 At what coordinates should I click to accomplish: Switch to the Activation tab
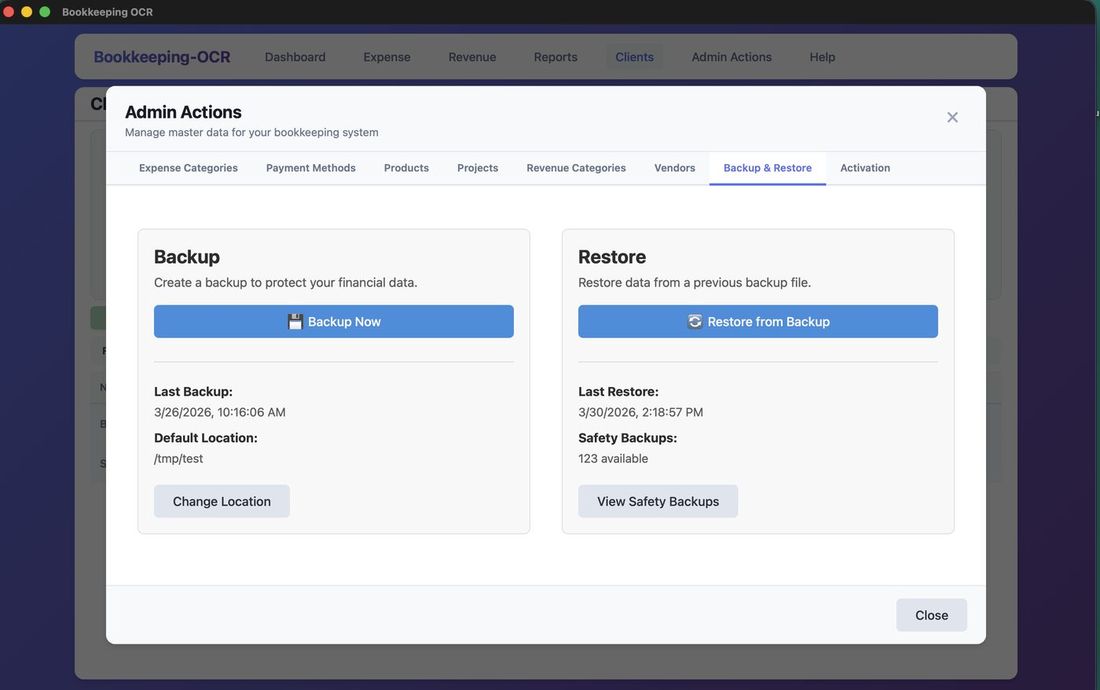pyautogui.click(x=864, y=168)
